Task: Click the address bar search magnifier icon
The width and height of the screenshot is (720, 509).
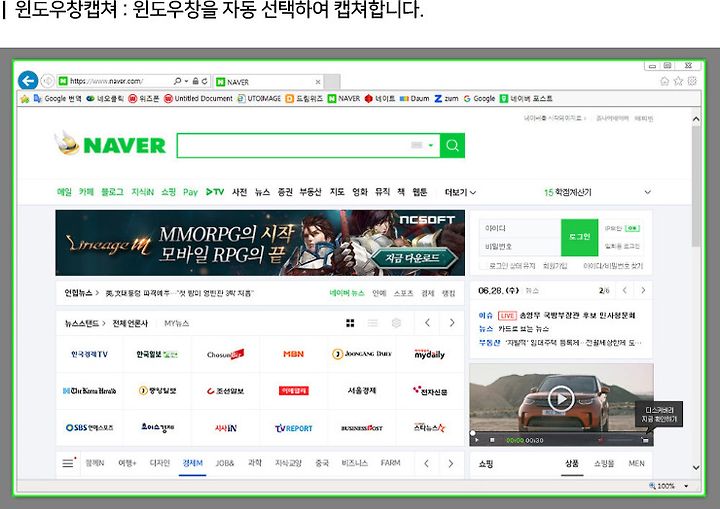Action: tap(177, 81)
